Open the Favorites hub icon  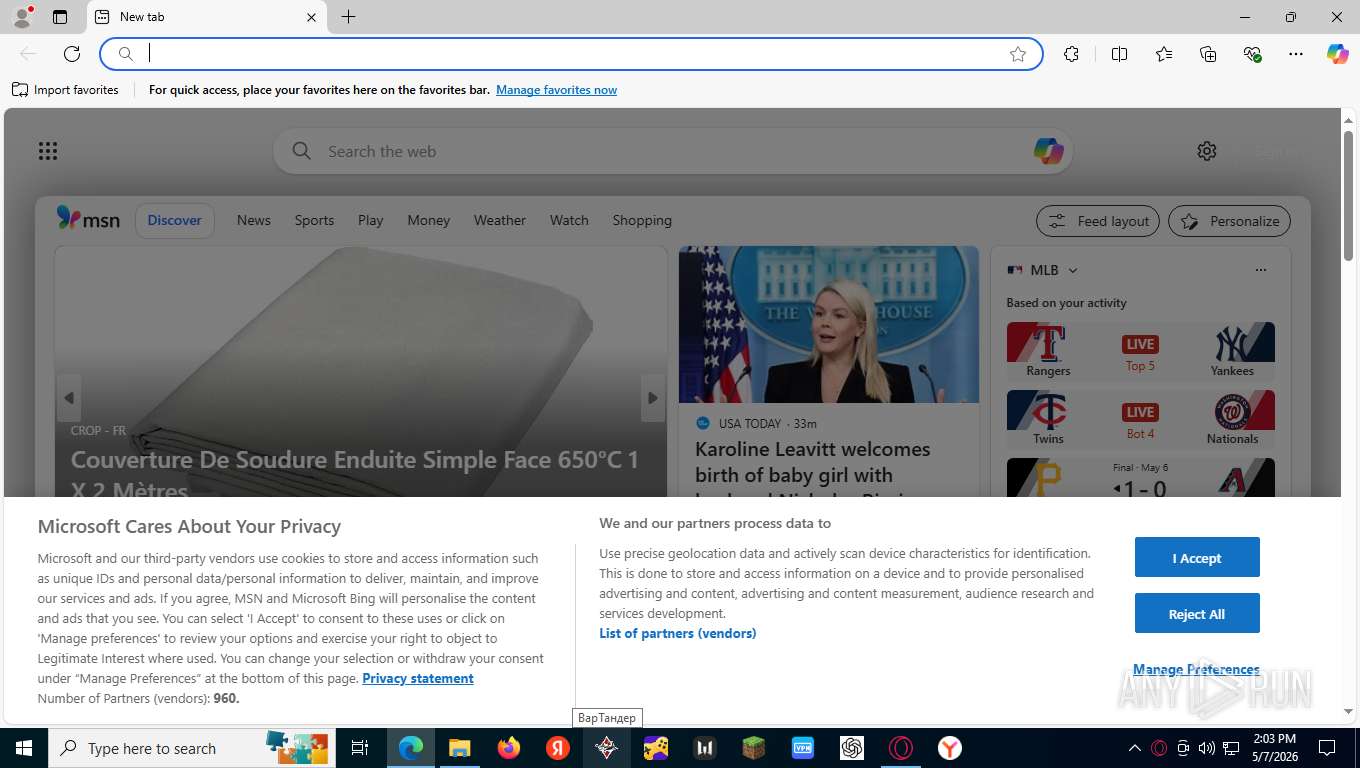pyautogui.click(x=1164, y=54)
